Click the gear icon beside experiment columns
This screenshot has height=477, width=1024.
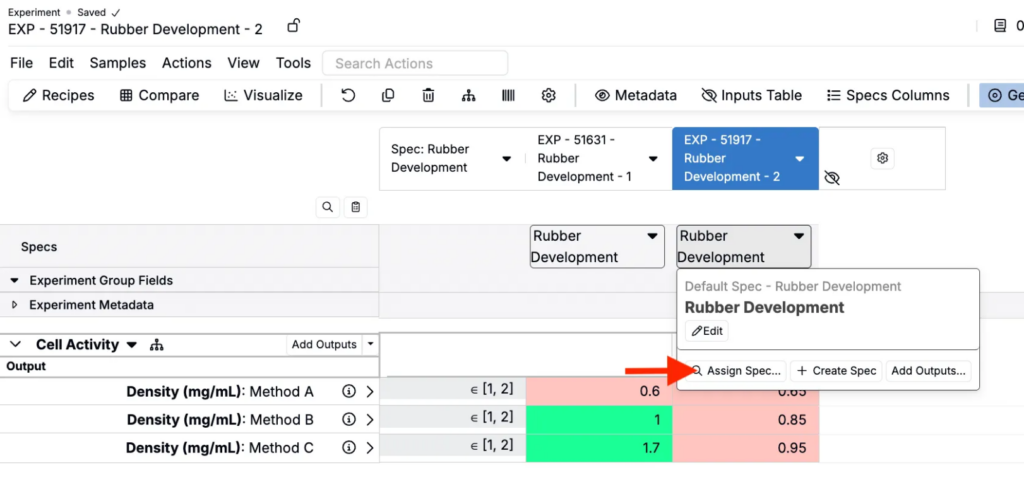(881, 158)
